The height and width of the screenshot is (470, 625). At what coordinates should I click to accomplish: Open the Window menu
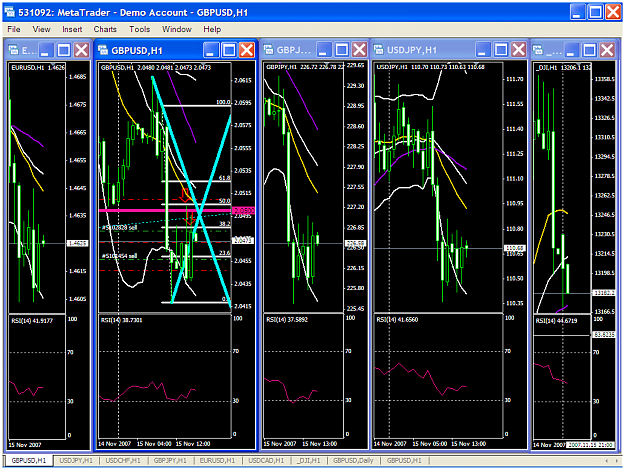[177, 29]
